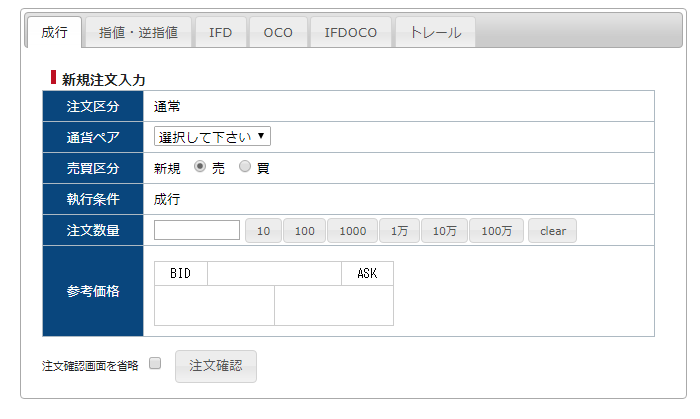
Task: Click the 100 quantity button
Action: [x=304, y=231]
